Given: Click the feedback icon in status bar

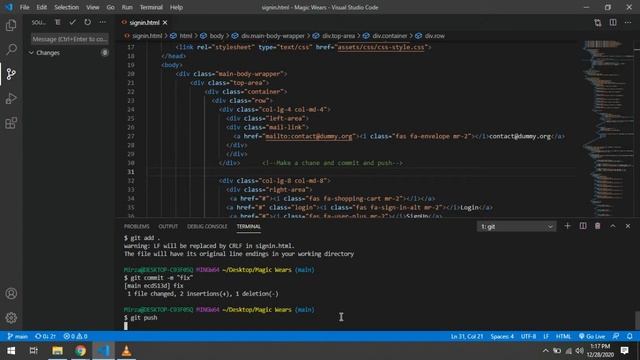Looking at the screenshot, I should [x=616, y=336].
